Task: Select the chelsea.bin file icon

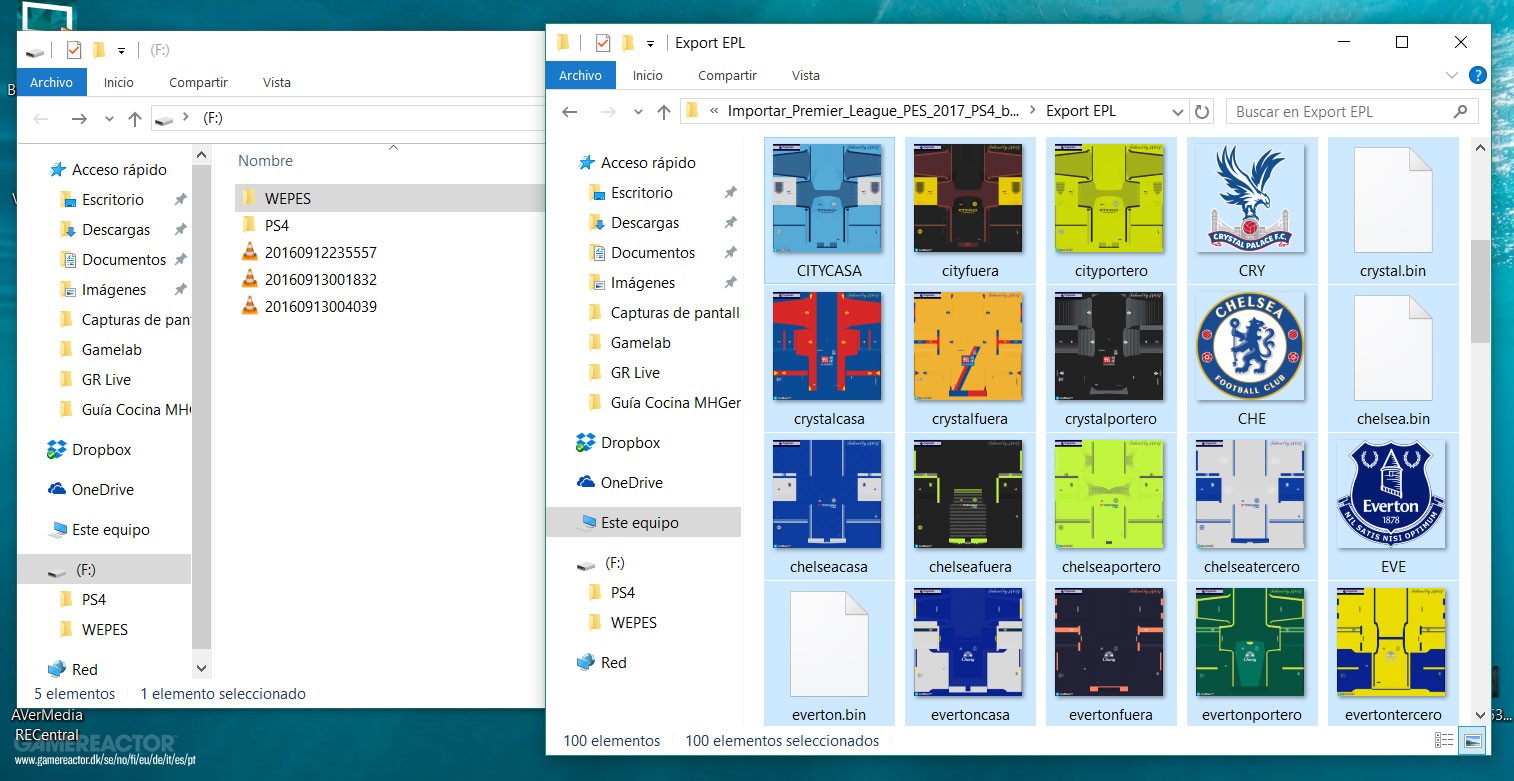Action: [1393, 348]
